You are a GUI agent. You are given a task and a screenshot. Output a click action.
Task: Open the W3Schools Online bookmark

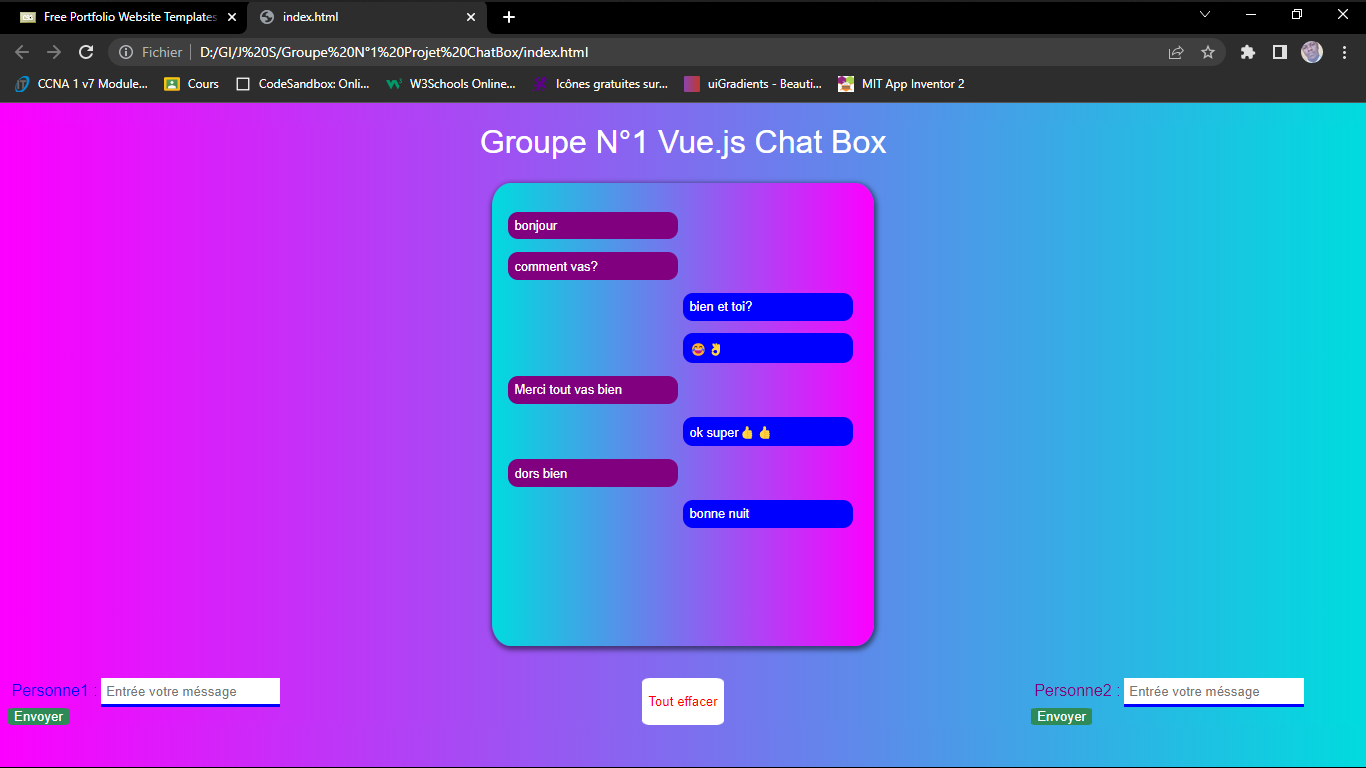point(451,84)
